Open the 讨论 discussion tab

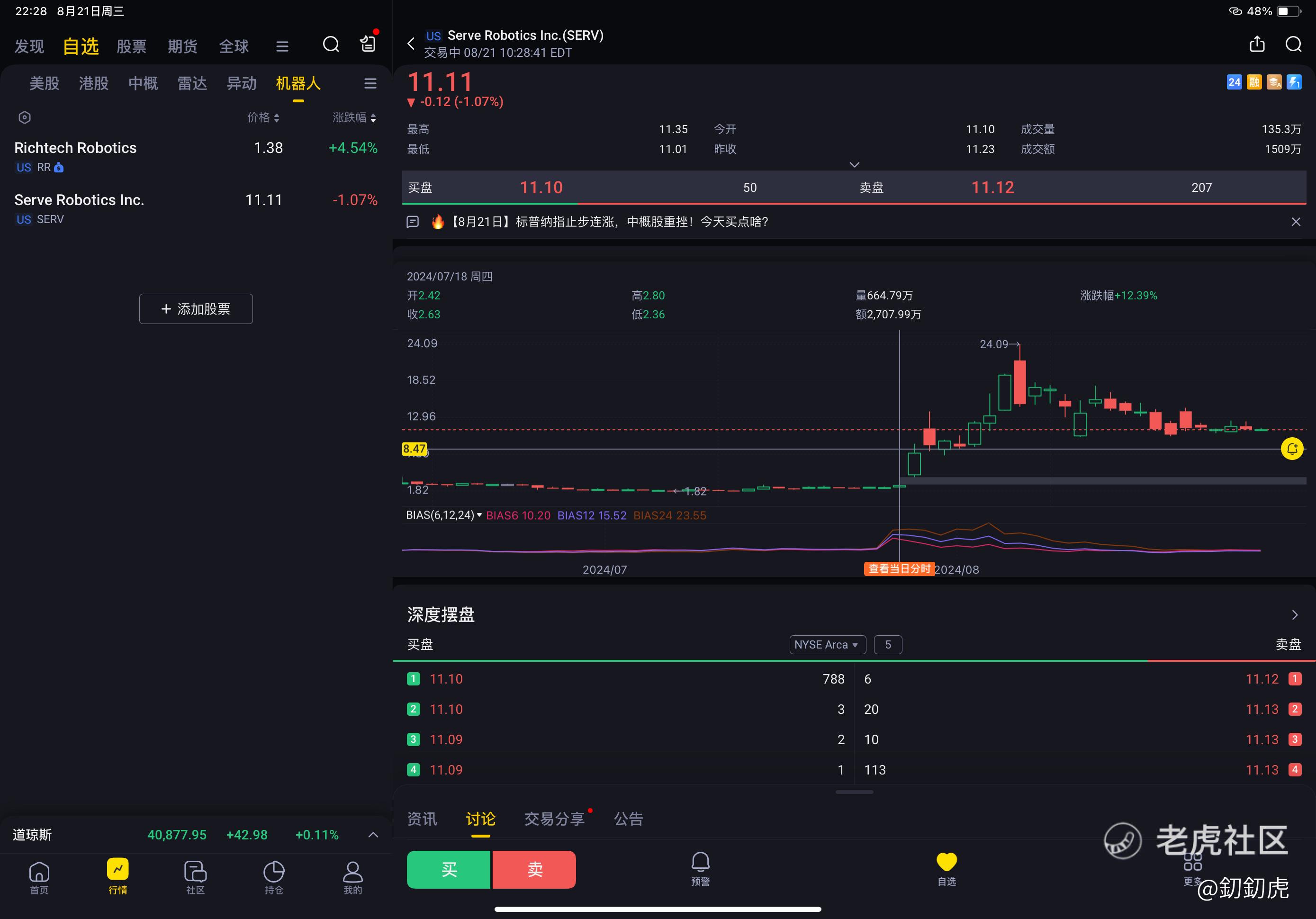tap(481, 819)
